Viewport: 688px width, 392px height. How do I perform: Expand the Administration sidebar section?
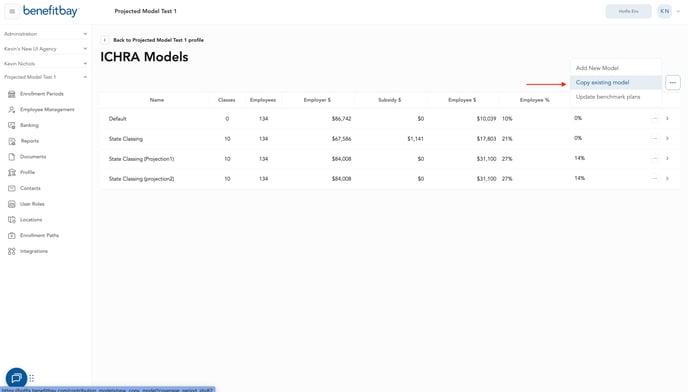click(46, 34)
